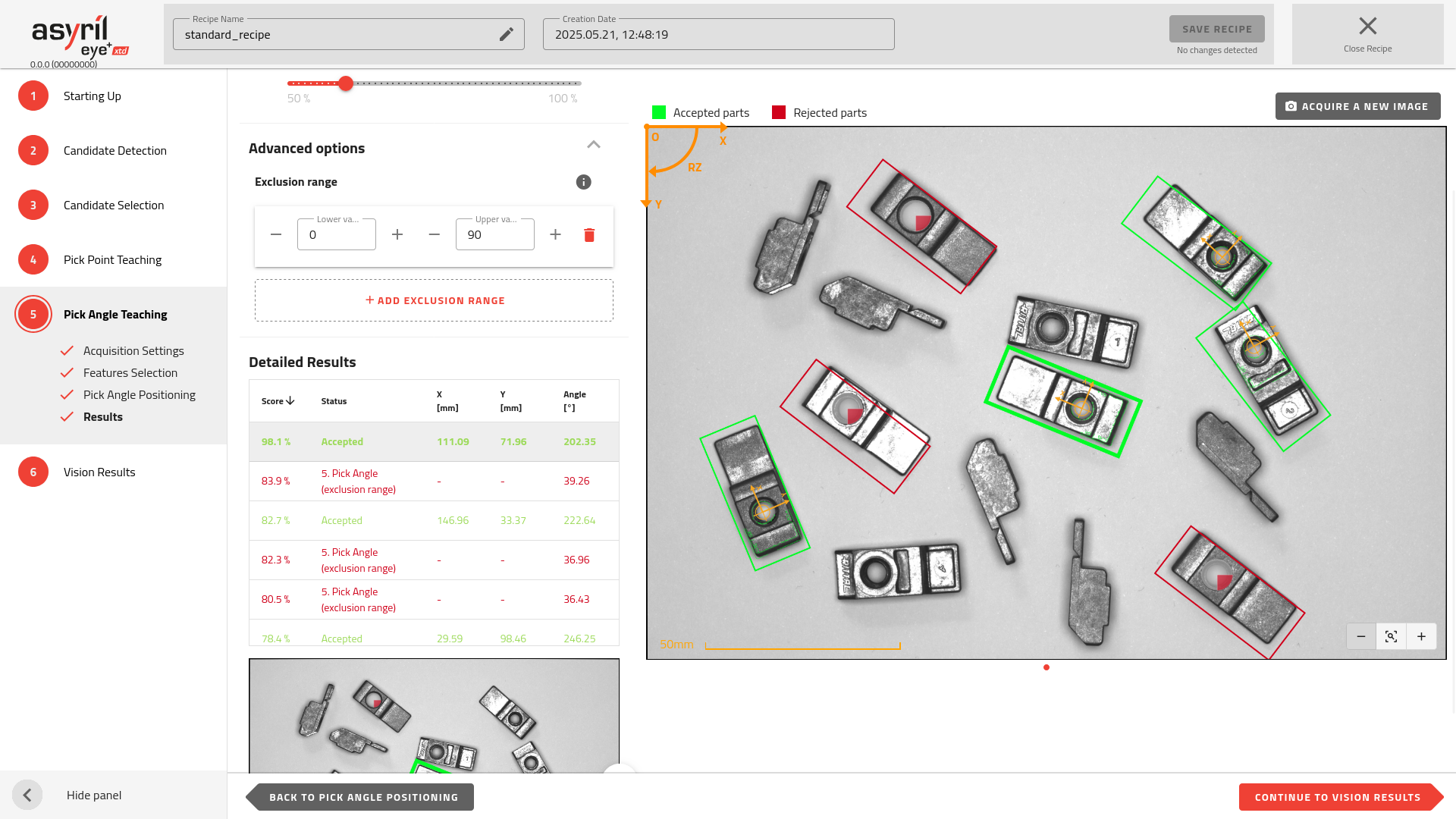This screenshot has width=1456, height=819.
Task: Zoom out of the image viewer
Action: (x=1361, y=636)
